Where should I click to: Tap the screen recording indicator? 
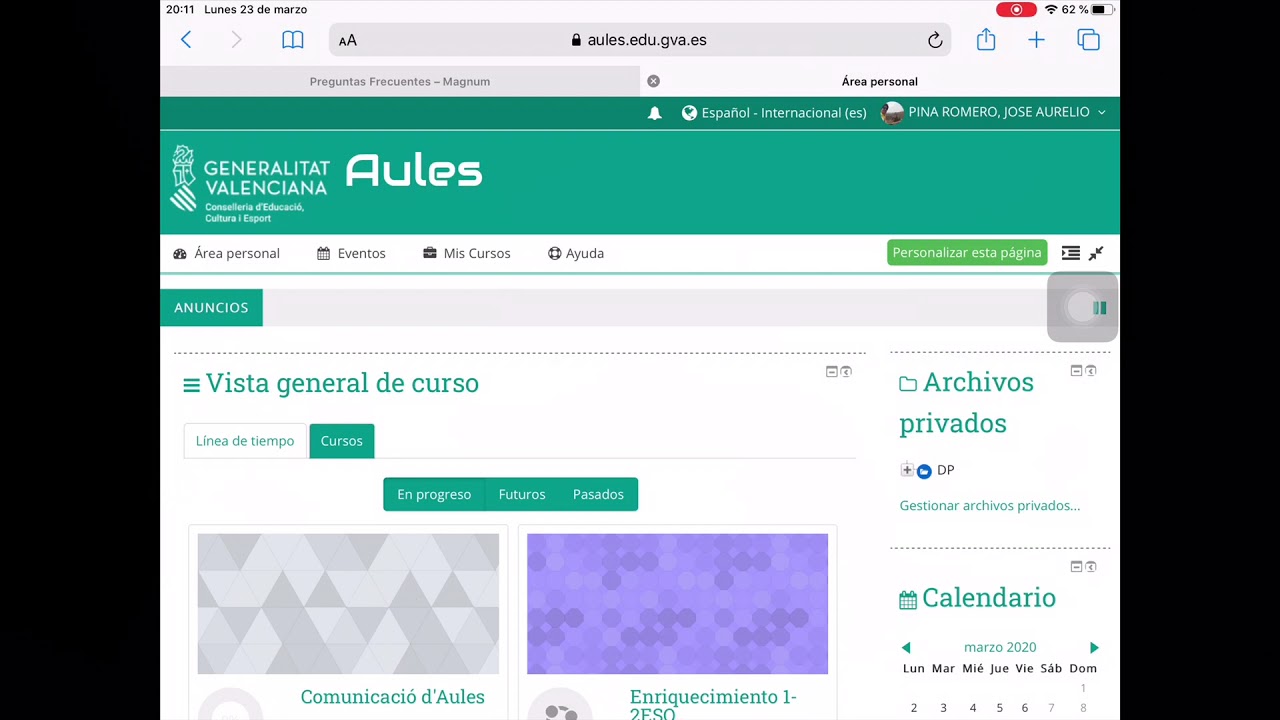click(x=1016, y=10)
